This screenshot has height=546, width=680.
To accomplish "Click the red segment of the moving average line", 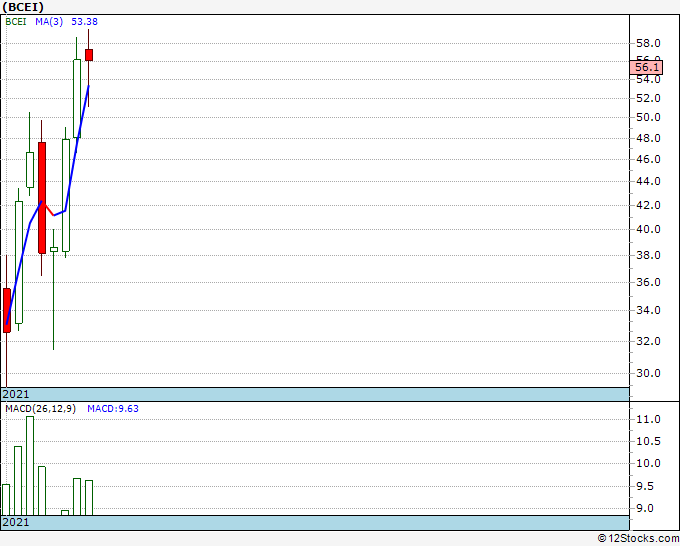I will click(48, 209).
